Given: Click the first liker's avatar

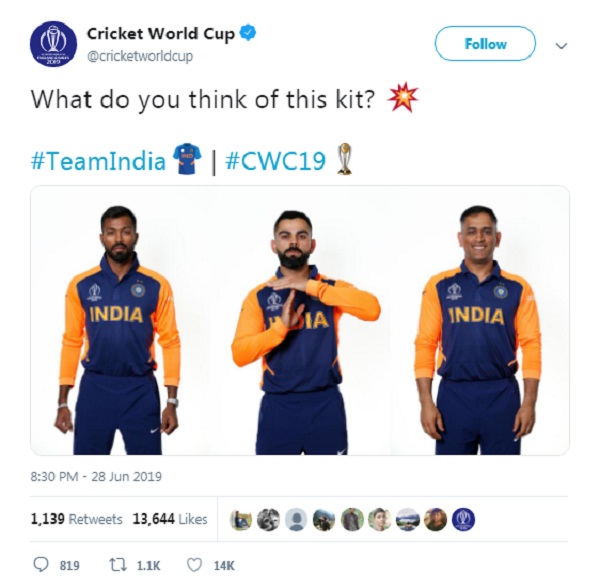Looking at the screenshot, I should [241, 520].
